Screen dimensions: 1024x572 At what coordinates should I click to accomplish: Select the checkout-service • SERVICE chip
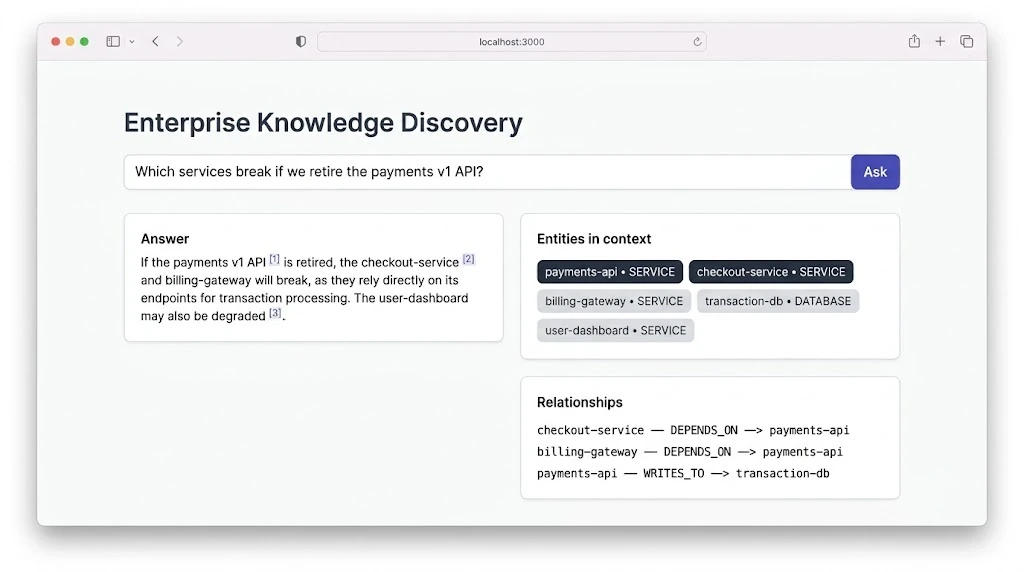pos(771,272)
